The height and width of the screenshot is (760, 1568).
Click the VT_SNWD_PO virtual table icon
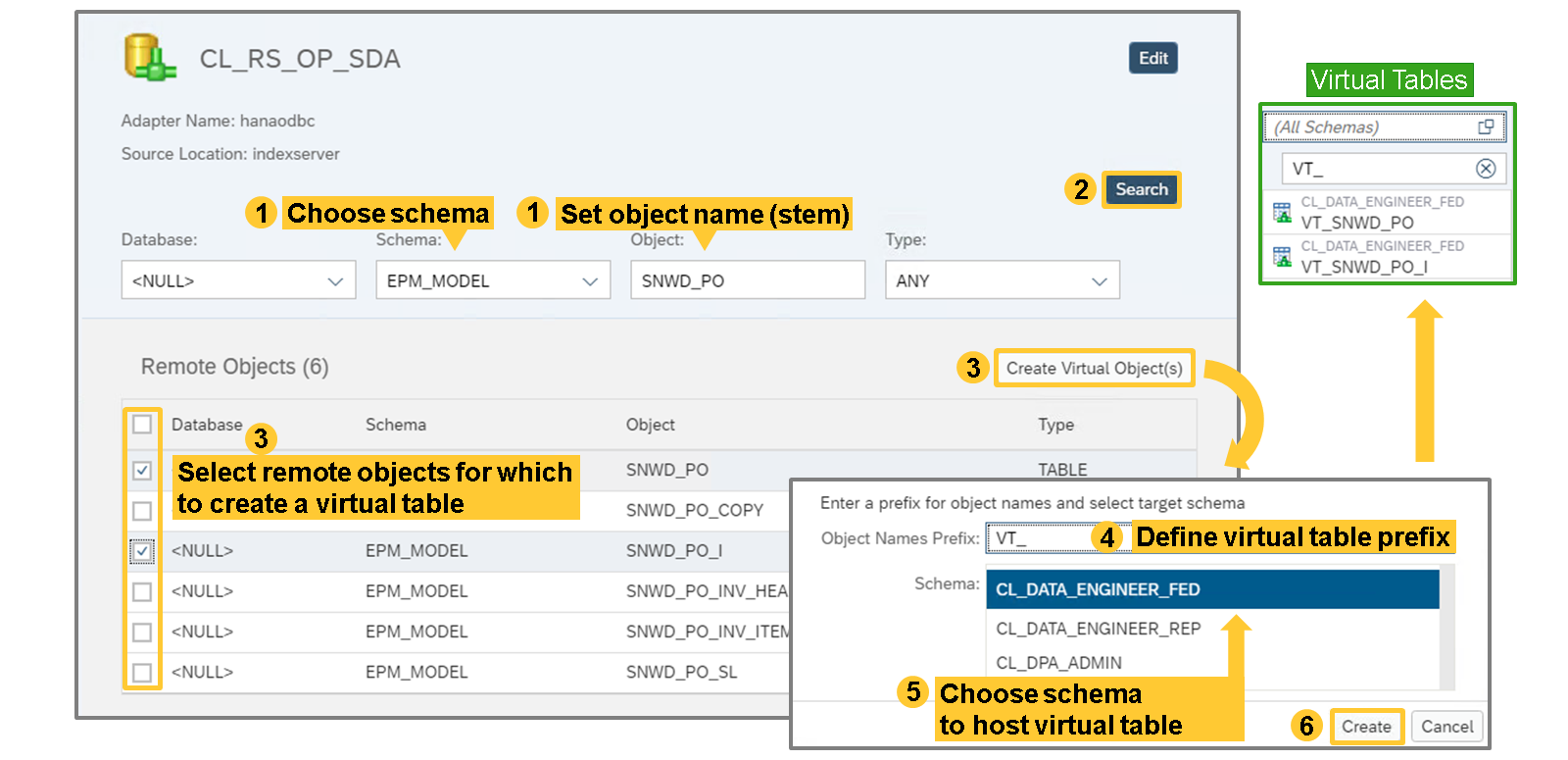click(1282, 213)
